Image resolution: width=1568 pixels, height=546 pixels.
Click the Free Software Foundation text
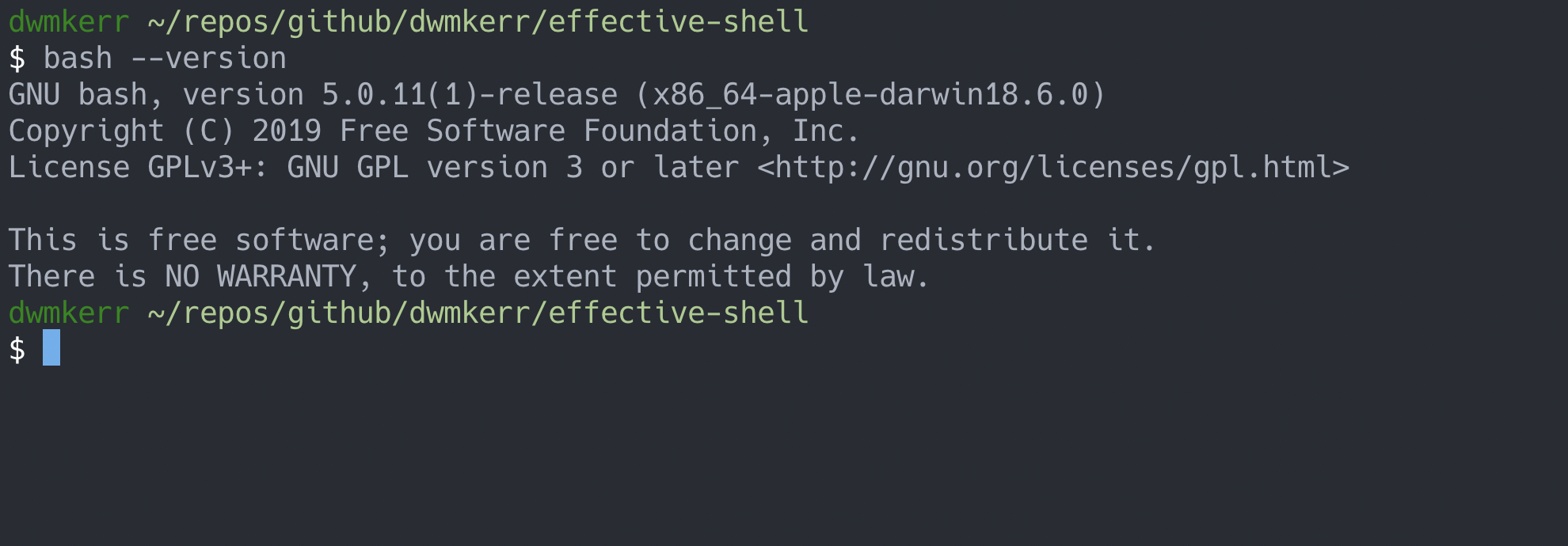548,131
